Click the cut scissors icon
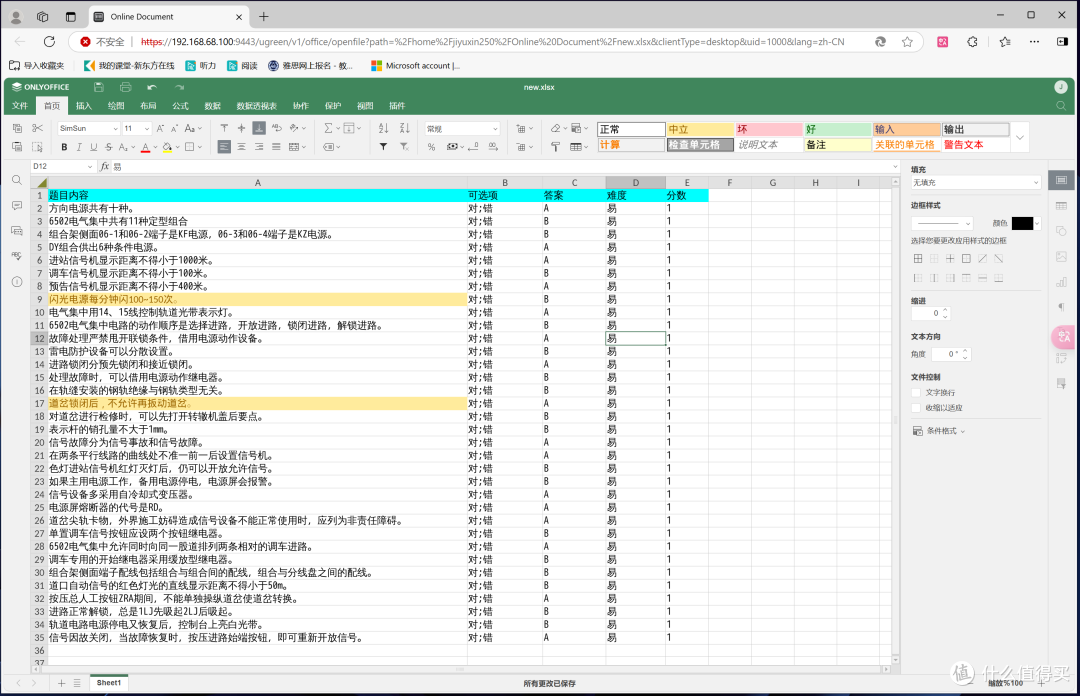The width and height of the screenshot is (1080, 696). (x=37, y=128)
